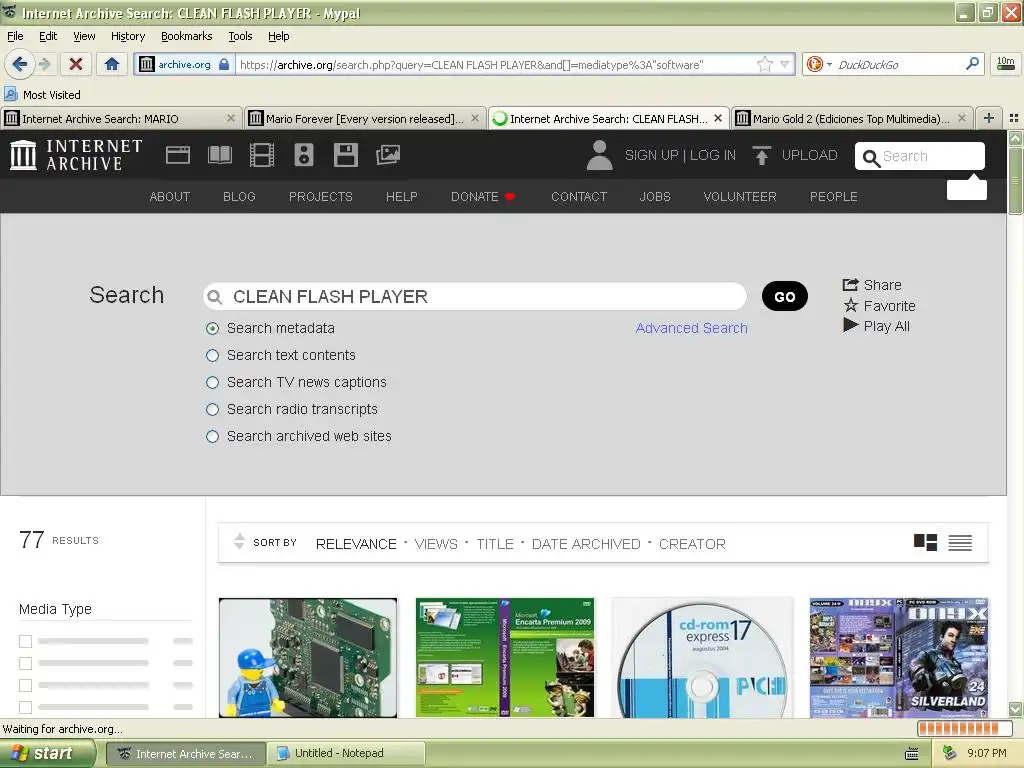The width and height of the screenshot is (1024, 768).
Task: Open the Software floppy disk icon
Action: click(345, 155)
